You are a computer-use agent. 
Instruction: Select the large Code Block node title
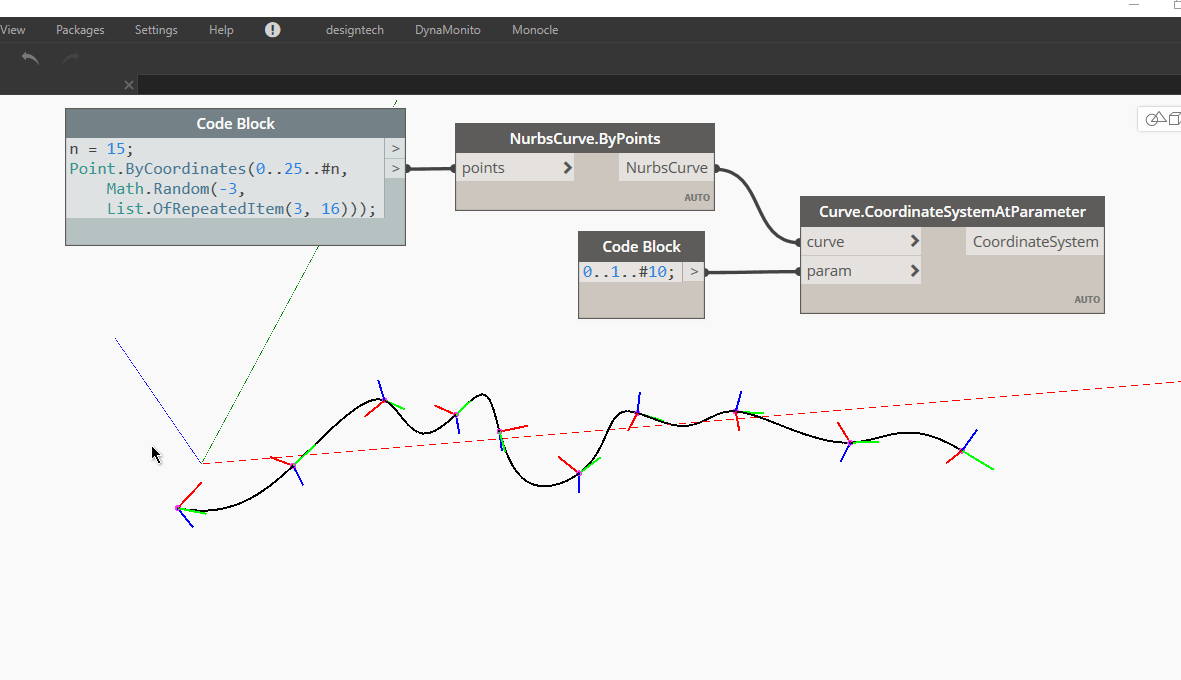[x=235, y=123]
